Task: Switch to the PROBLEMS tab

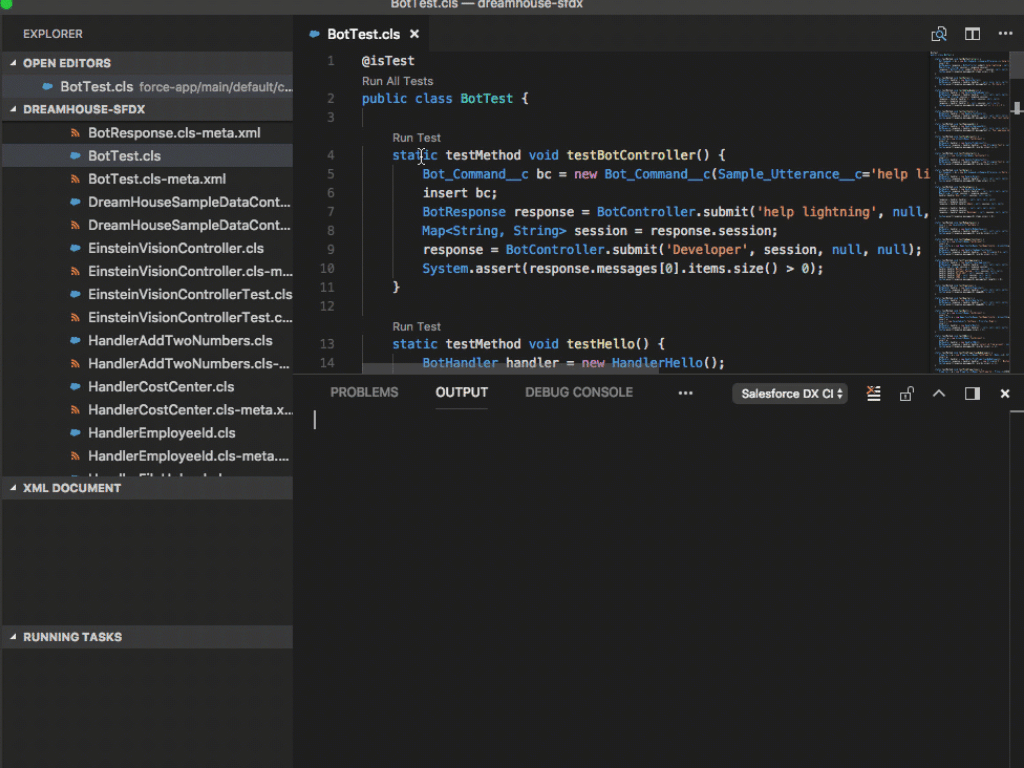Action: (364, 392)
